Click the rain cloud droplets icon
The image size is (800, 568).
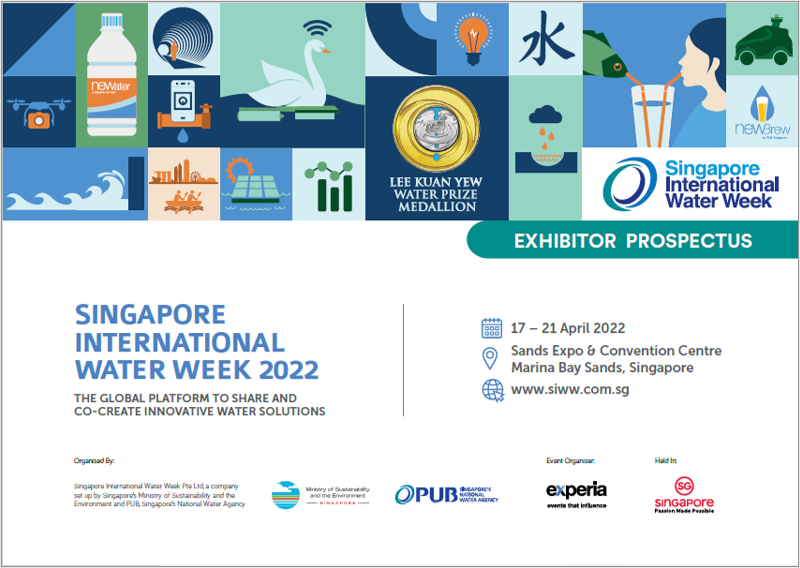tap(545, 139)
